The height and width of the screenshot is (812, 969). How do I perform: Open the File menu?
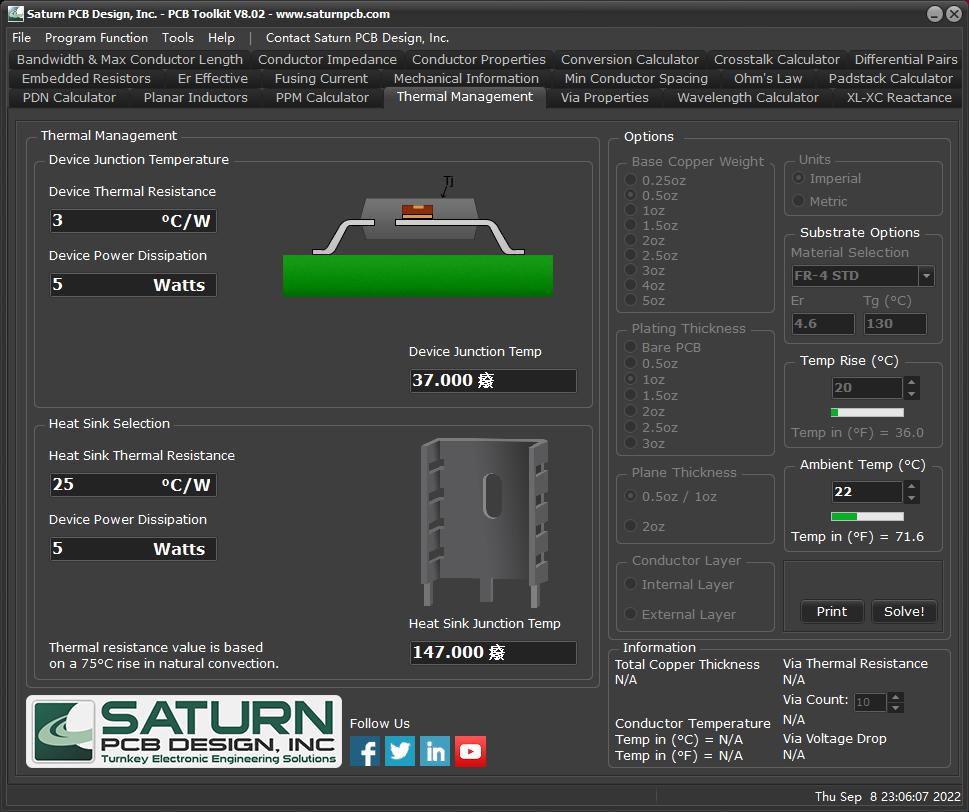point(22,38)
